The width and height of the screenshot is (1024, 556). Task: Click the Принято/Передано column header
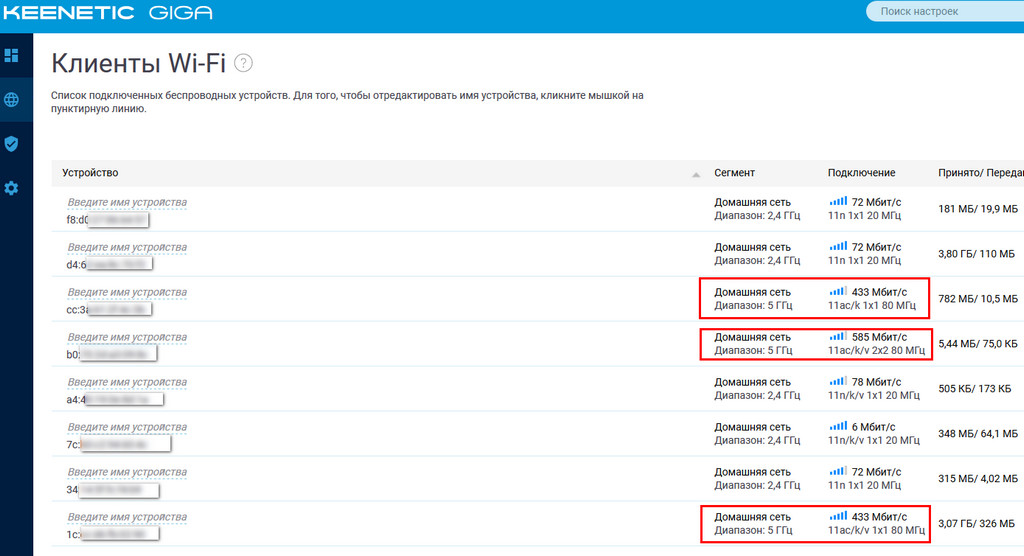(x=981, y=172)
